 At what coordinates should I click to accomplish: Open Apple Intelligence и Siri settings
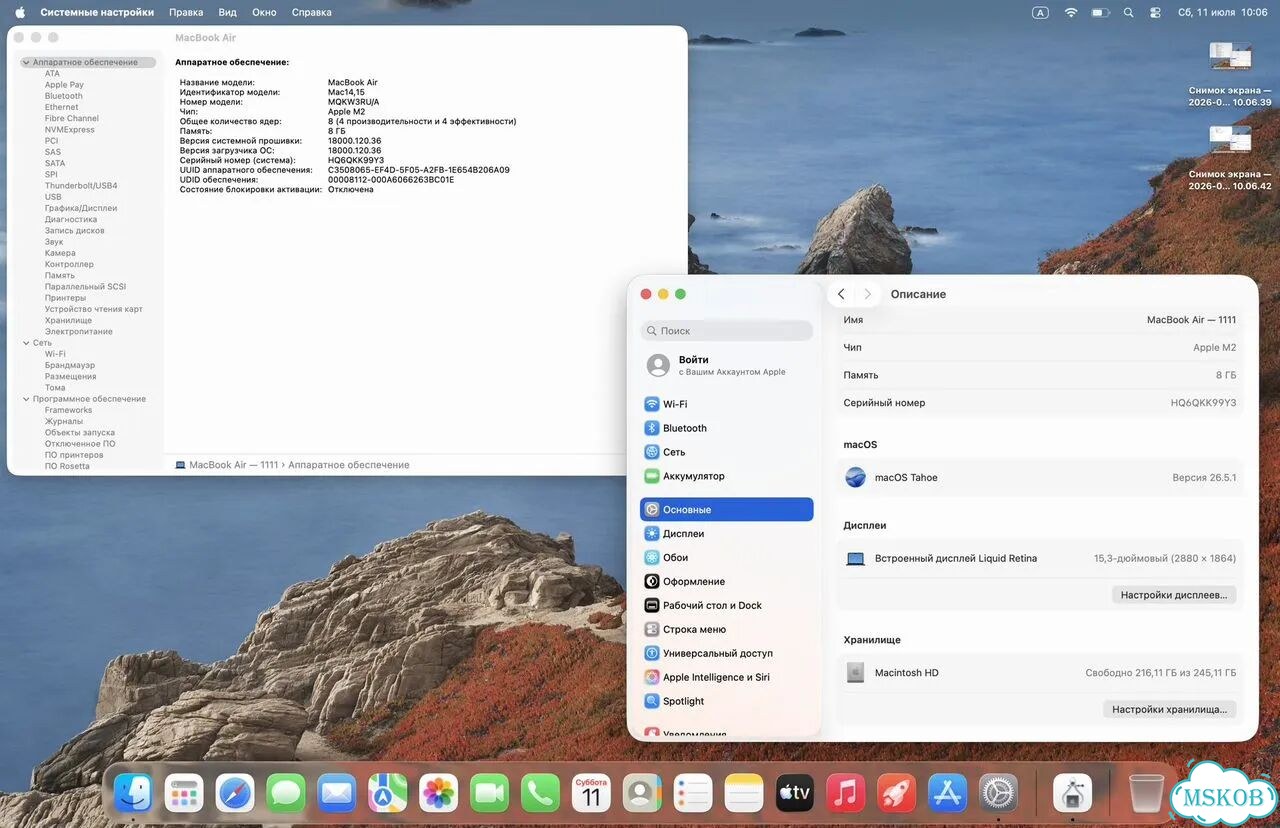[x=727, y=677]
